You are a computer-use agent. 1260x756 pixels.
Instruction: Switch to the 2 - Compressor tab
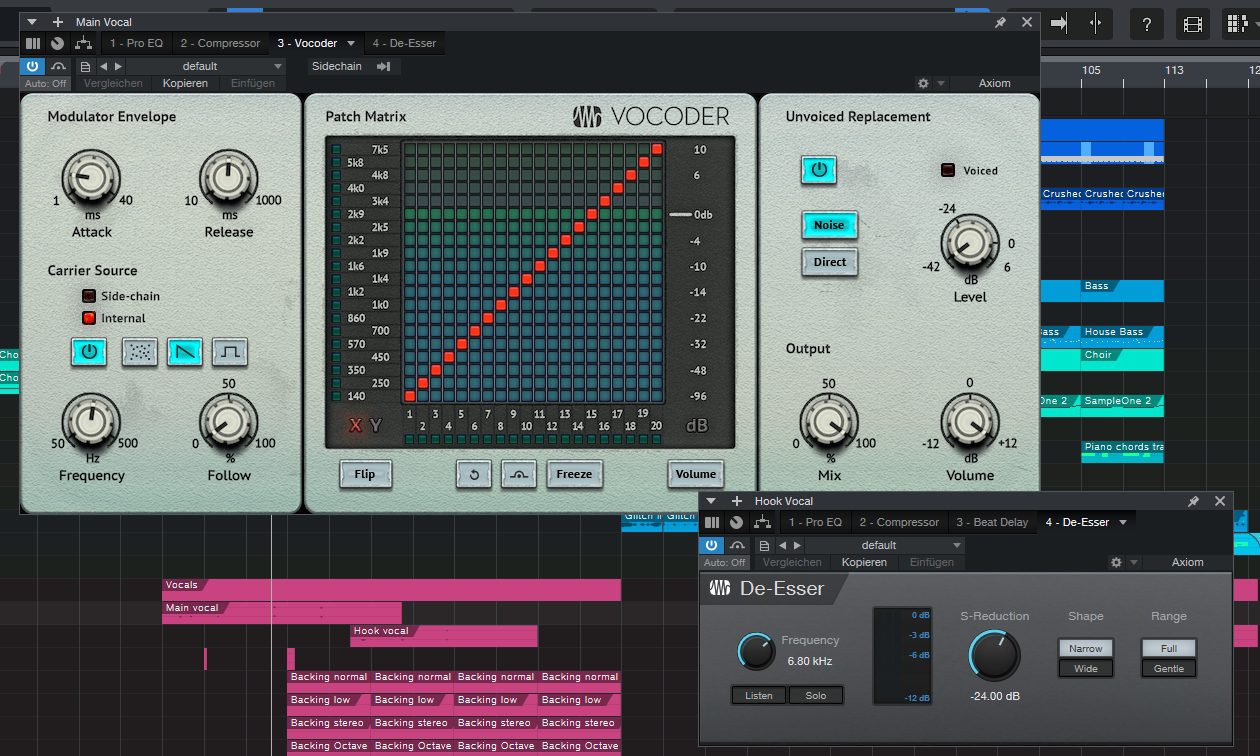(220, 43)
